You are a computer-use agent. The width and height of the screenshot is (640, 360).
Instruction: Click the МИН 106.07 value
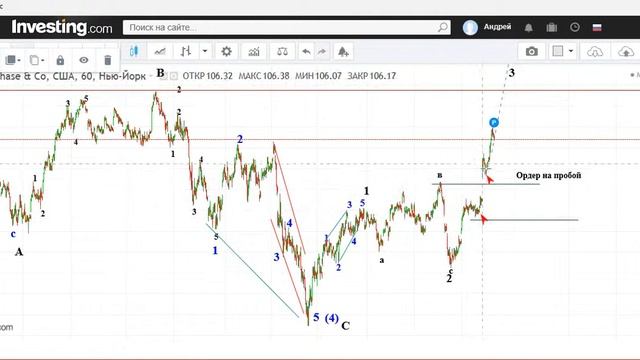click(x=318, y=76)
